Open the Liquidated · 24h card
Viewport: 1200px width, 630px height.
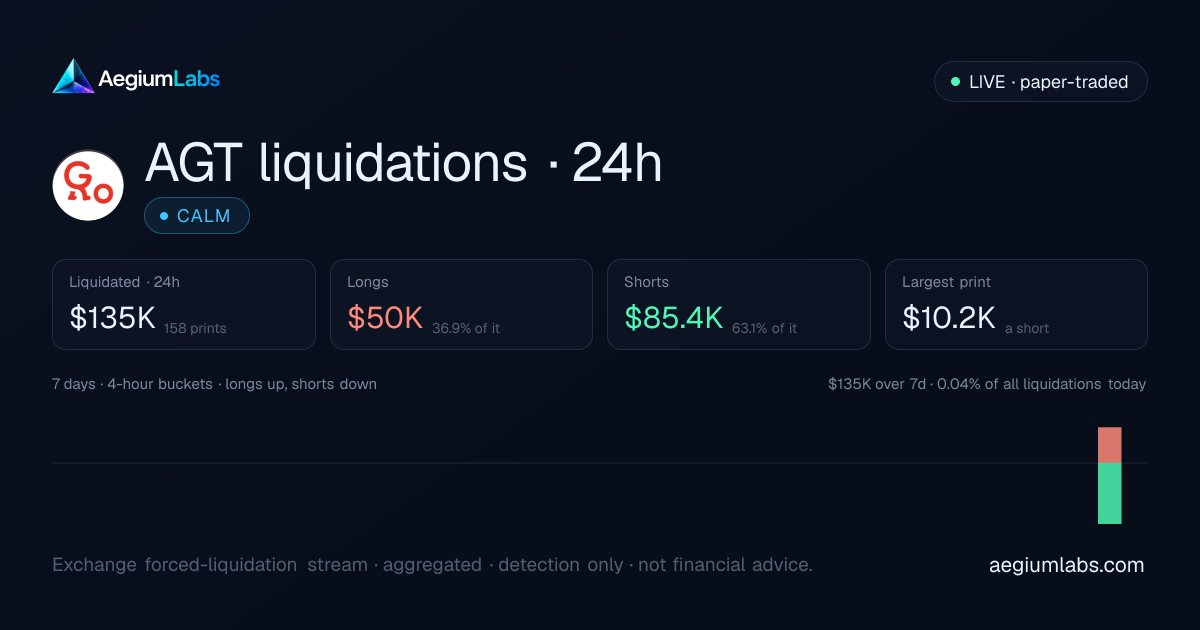click(x=184, y=305)
